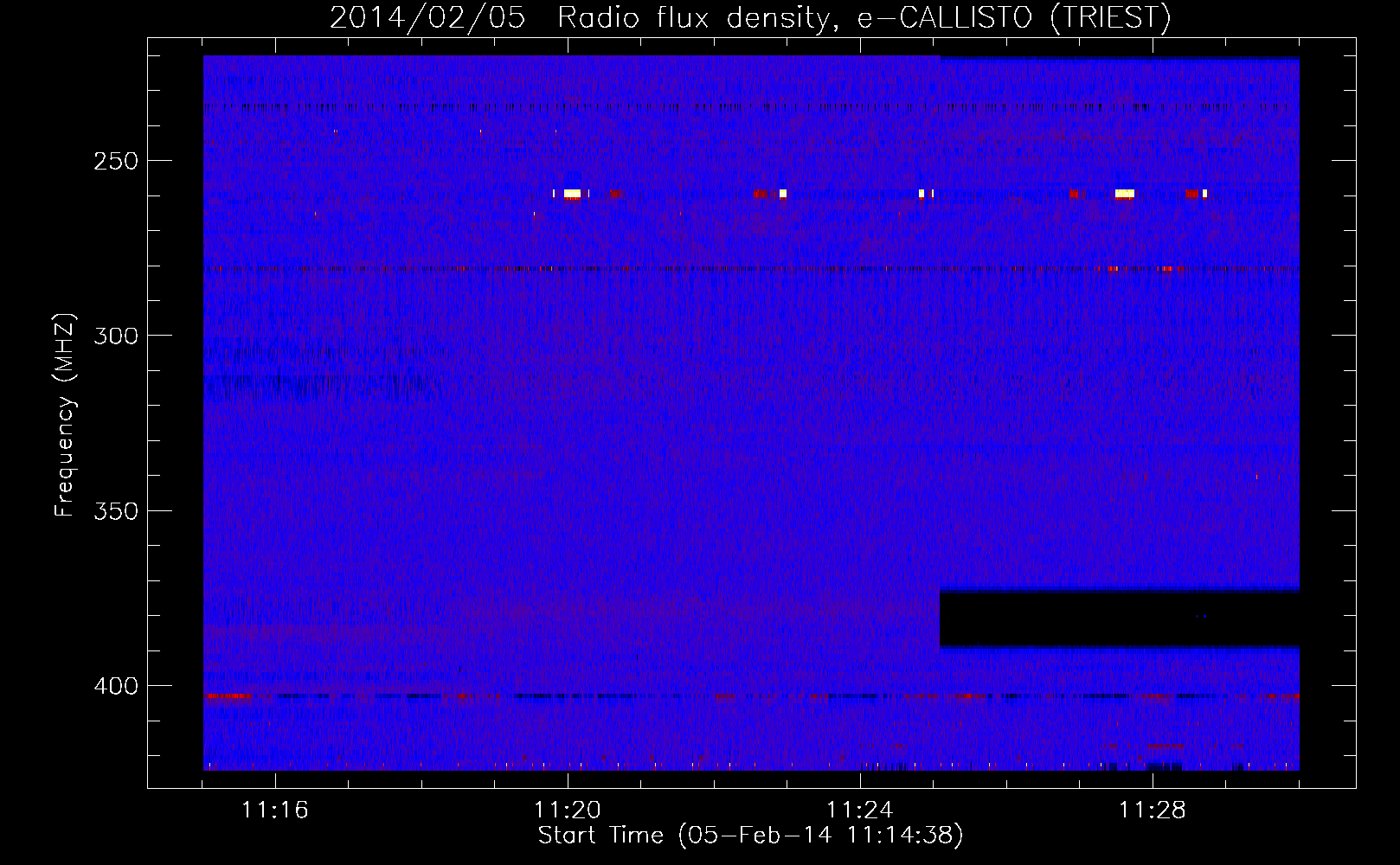Click the 400 frequency tick label
1400x865 pixels.
[x=116, y=686]
